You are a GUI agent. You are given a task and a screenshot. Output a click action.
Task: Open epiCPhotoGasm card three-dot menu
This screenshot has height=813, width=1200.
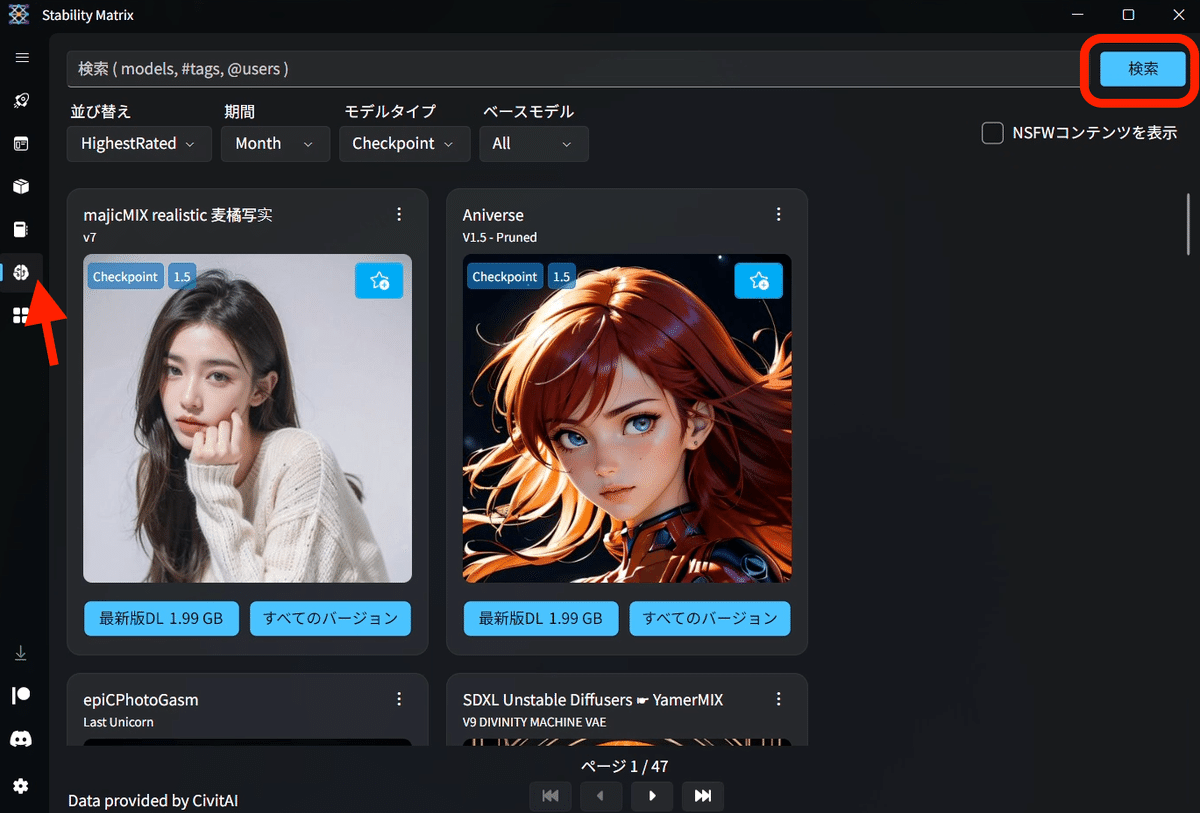399,699
